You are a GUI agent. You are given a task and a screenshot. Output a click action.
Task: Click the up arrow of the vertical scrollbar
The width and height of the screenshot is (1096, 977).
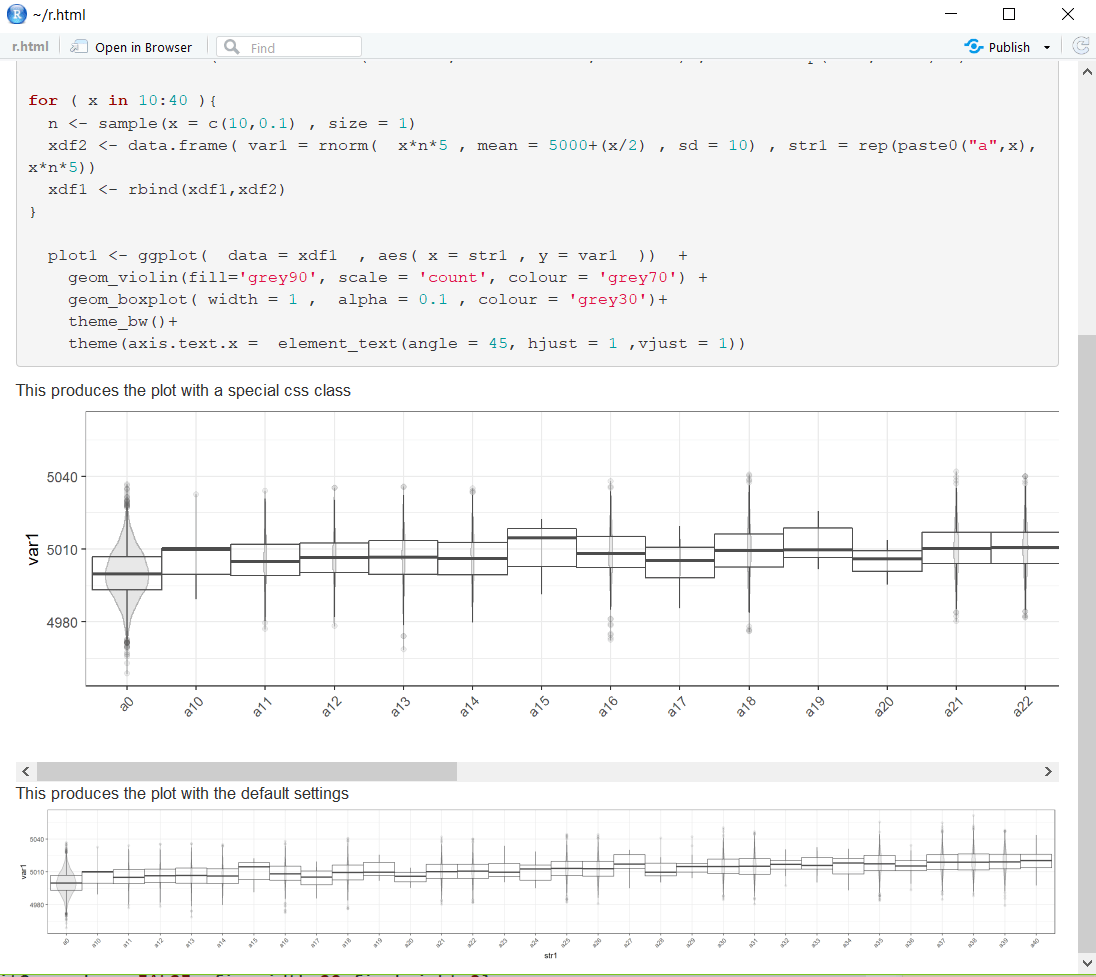click(1087, 70)
